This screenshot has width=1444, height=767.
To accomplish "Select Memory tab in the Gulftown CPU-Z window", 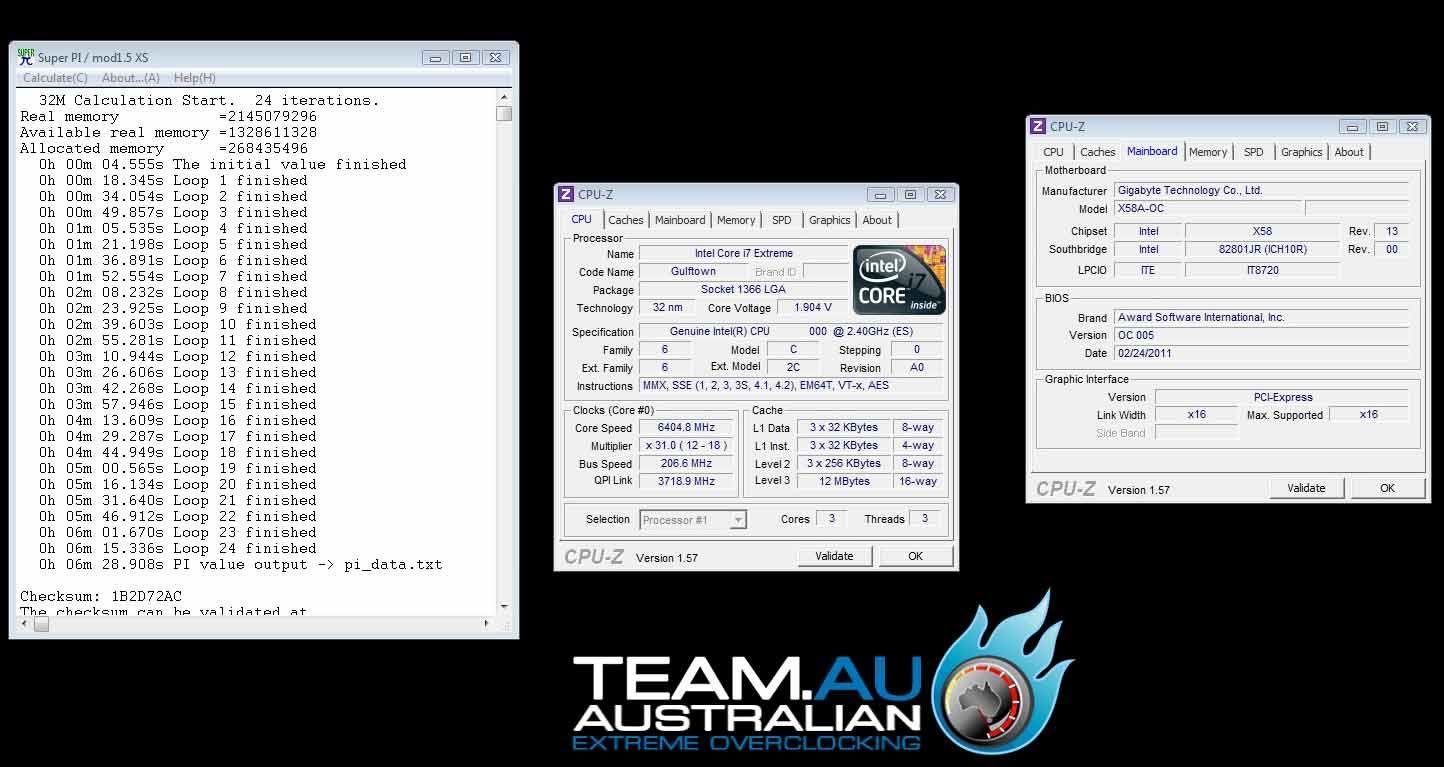I will tap(736, 220).
